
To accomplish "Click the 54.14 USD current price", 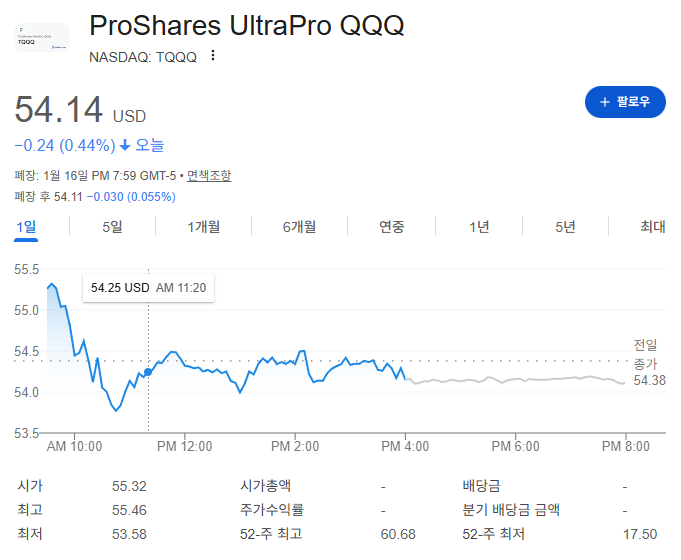I will pos(80,109).
